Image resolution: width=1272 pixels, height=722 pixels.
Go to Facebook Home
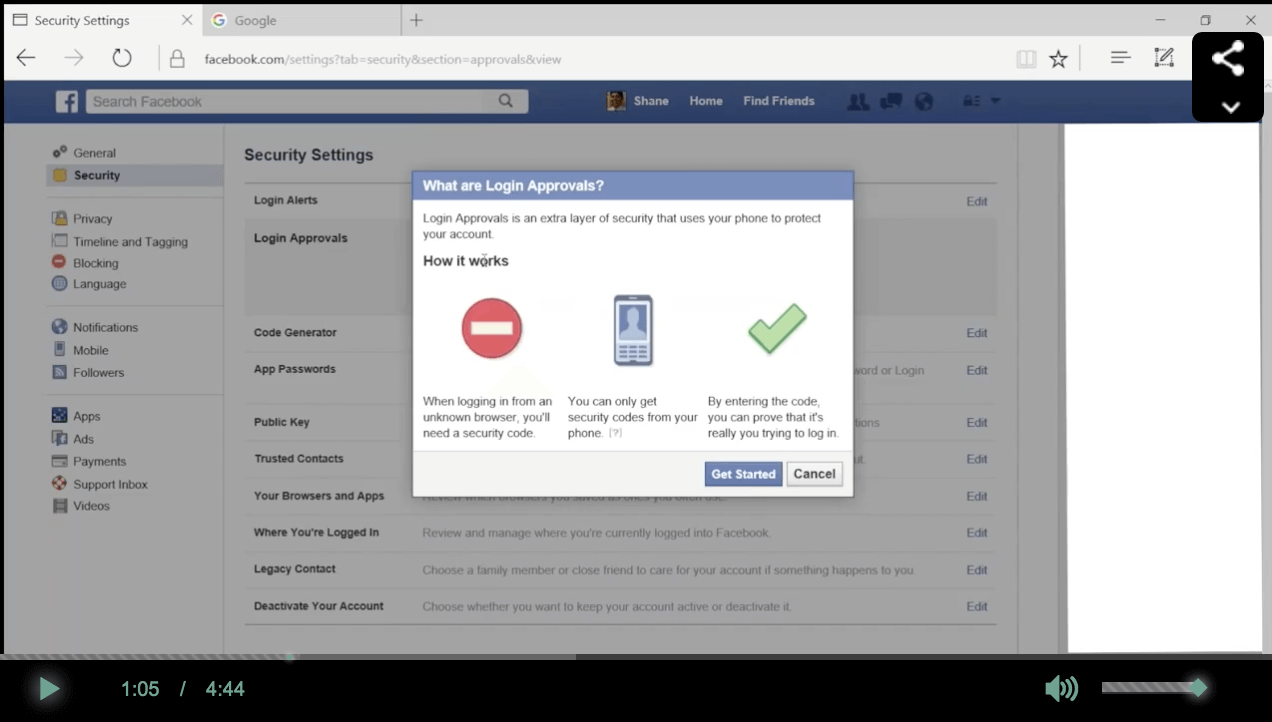tap(706, 101)
